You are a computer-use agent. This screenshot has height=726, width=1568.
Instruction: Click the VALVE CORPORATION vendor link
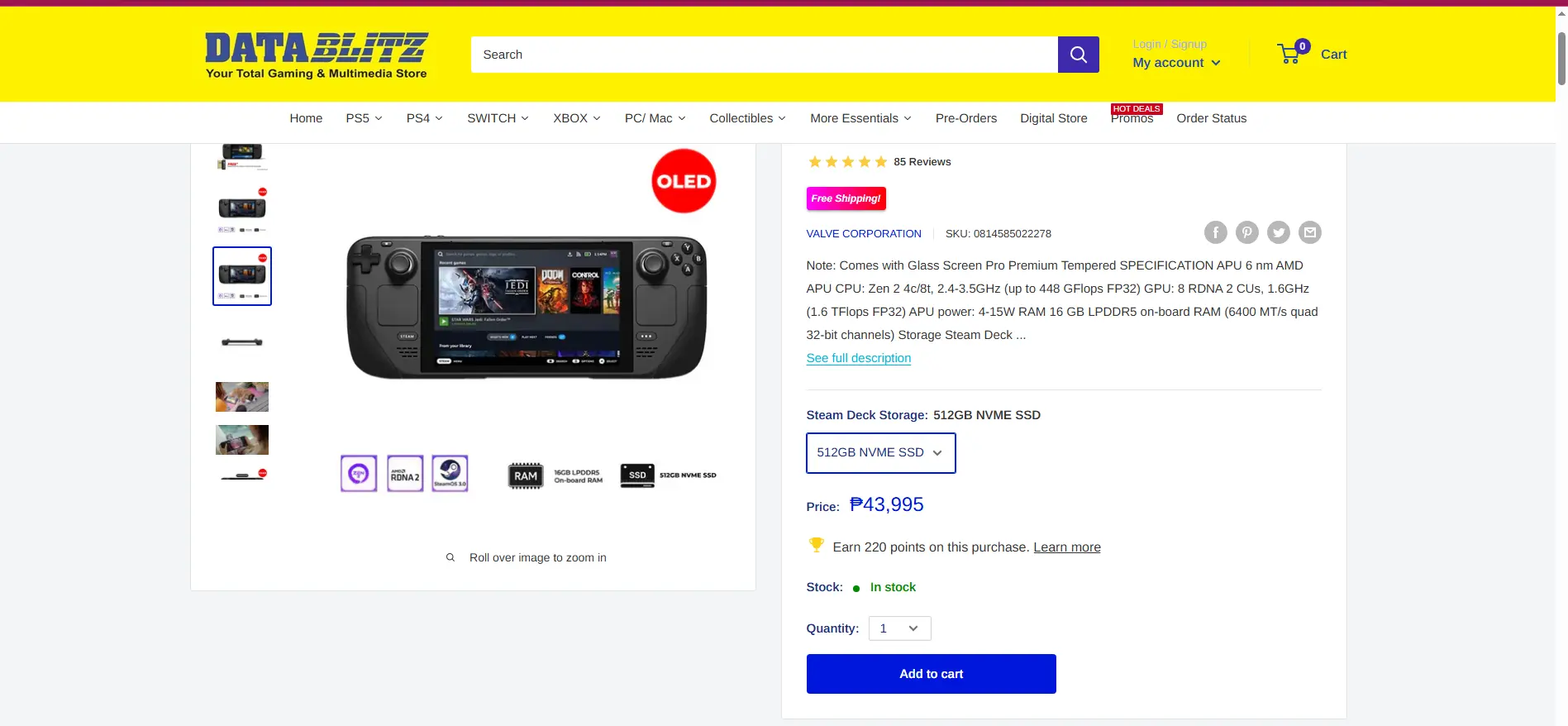point(863,234)
